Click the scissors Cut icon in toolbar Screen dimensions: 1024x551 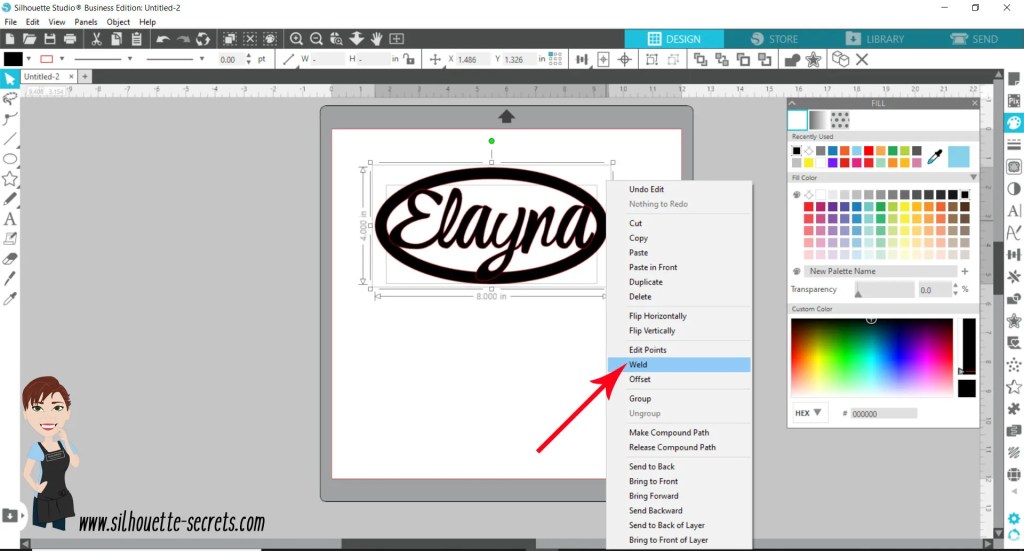pyautogui.click(x=96, y=39)
